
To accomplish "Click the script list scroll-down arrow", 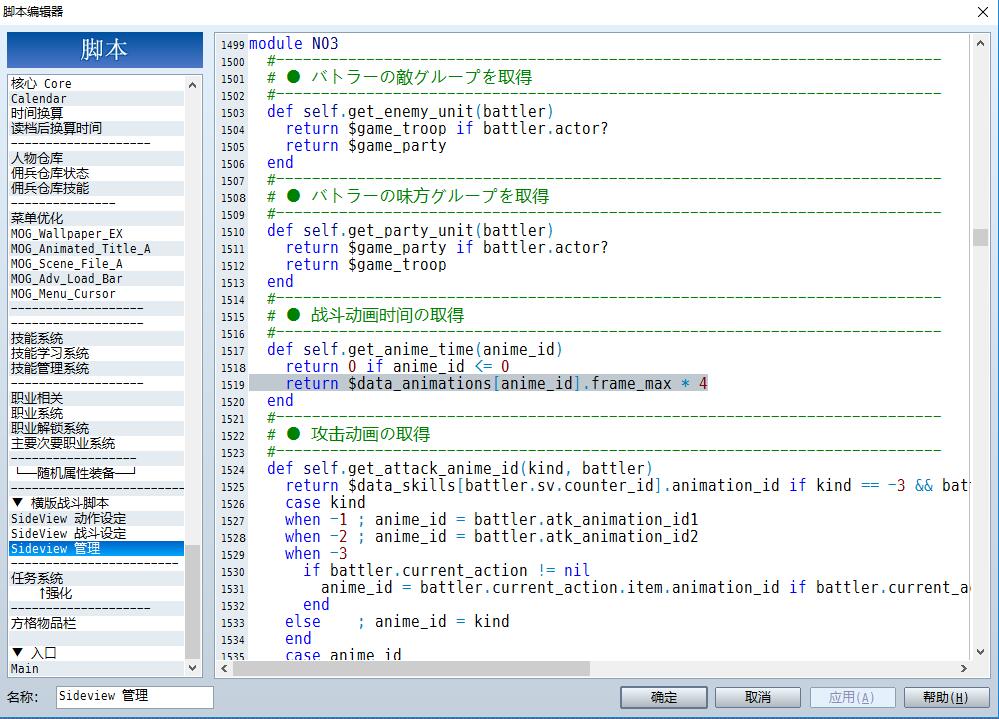I will pos(192,668).
